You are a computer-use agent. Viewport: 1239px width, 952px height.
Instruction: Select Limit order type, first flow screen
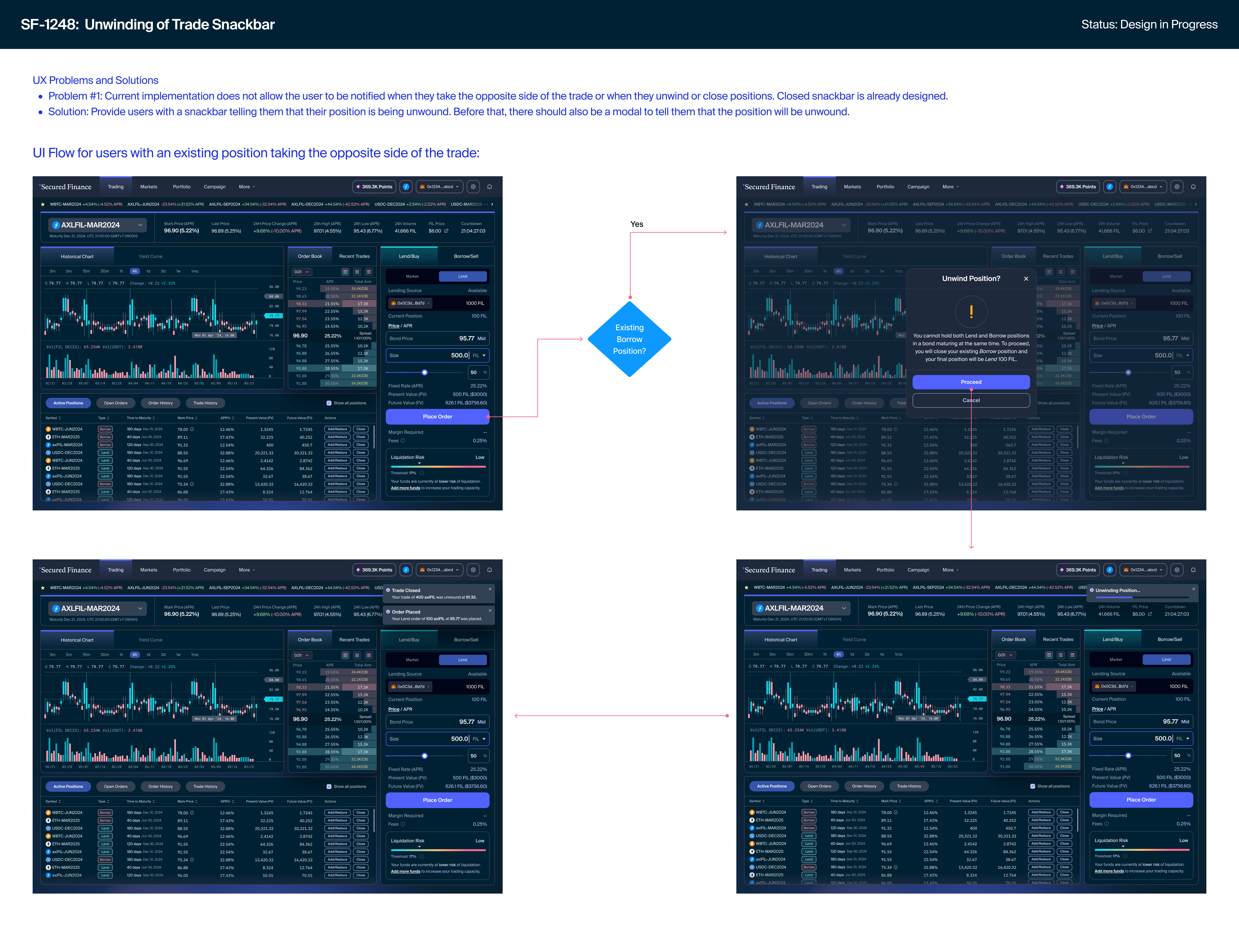463,277
